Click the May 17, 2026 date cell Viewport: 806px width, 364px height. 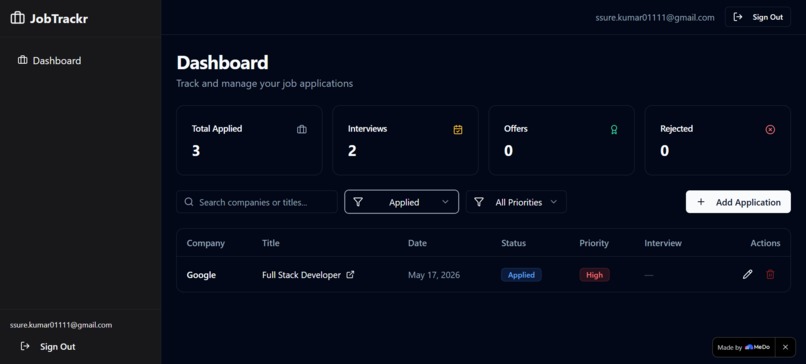tap(434, 275)
